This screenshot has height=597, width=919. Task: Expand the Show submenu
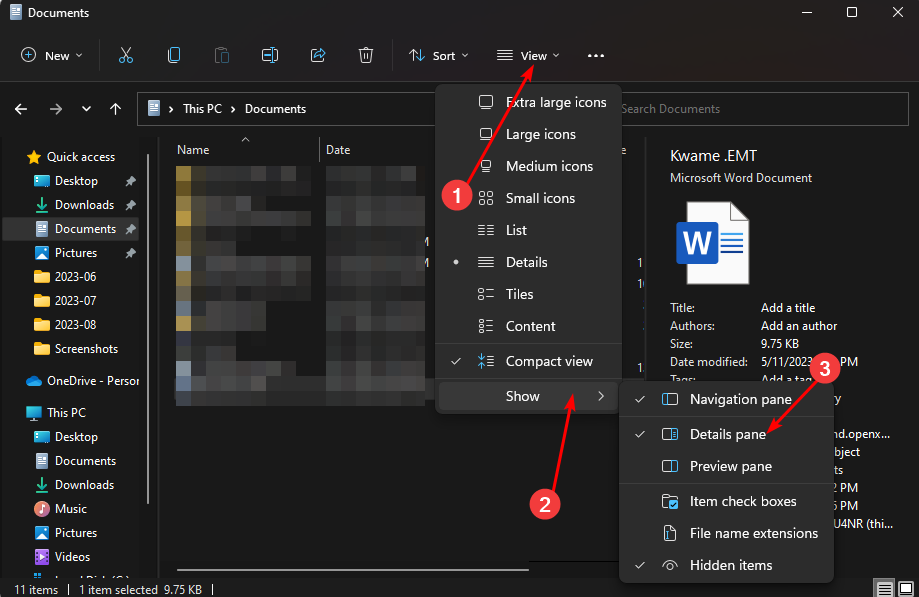(528, 397)
